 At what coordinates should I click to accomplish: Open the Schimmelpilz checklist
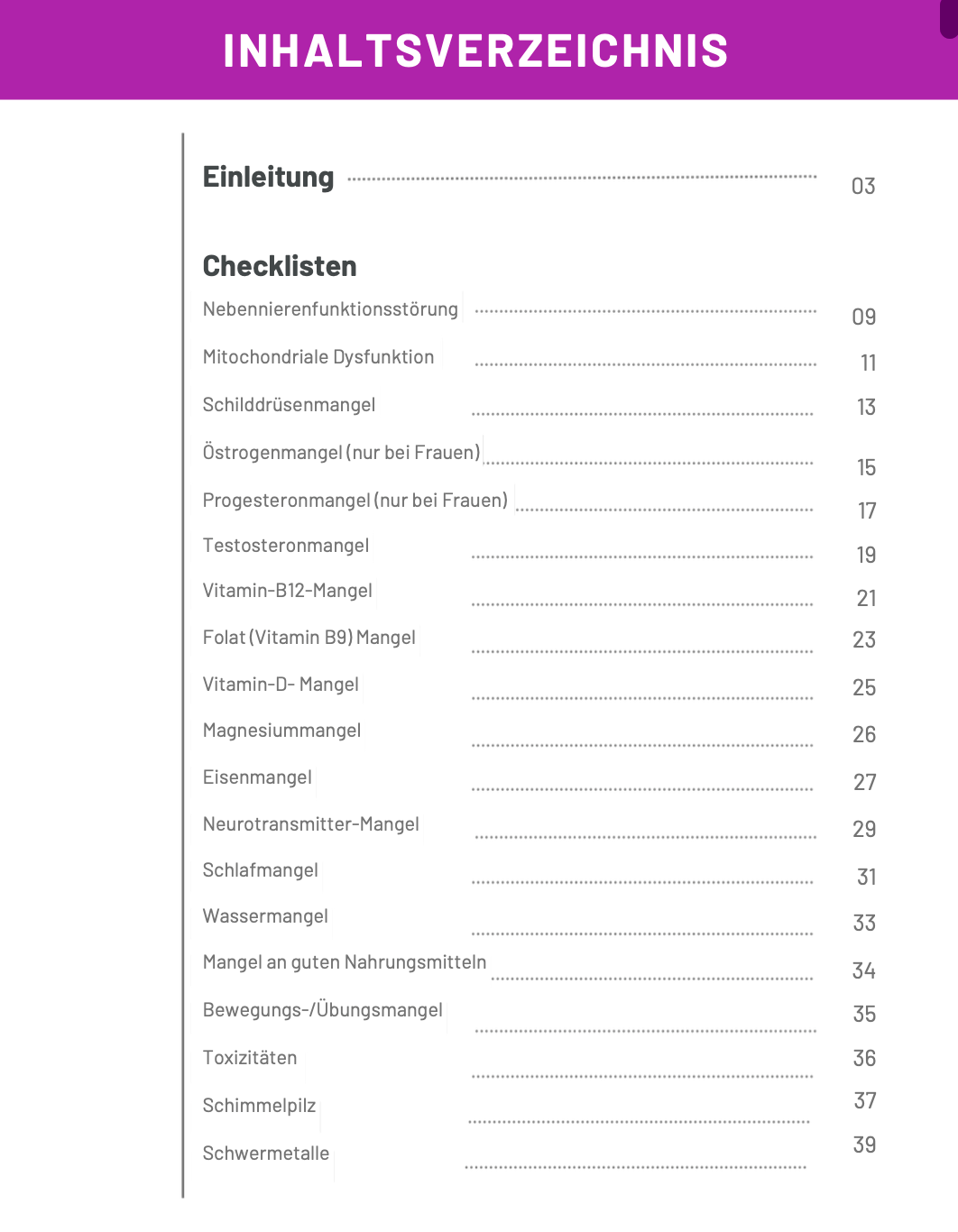pos(259,1106)
